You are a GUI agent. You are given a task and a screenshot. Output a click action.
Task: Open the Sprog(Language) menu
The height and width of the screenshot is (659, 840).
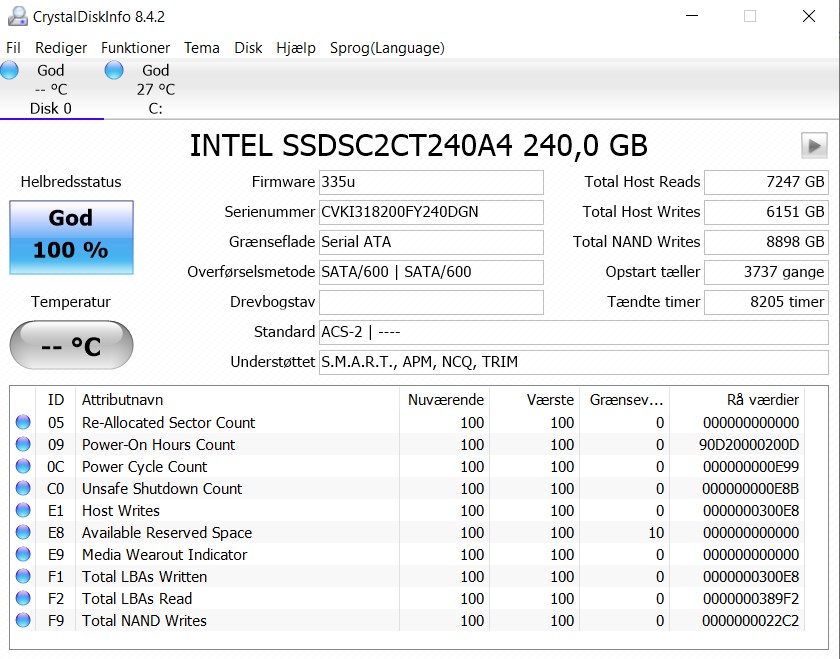click(x=387, y=48)
